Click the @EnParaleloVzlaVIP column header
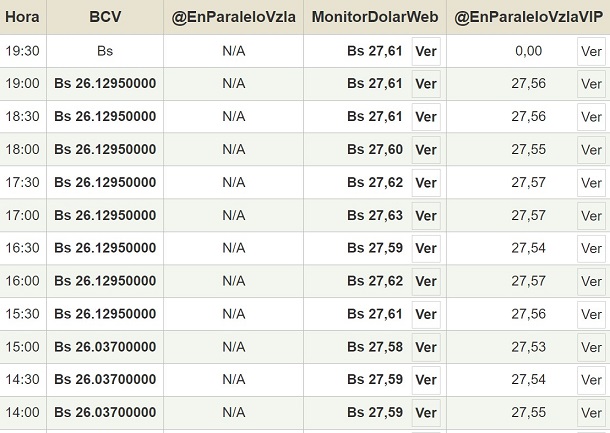 (x=528, y=17)
